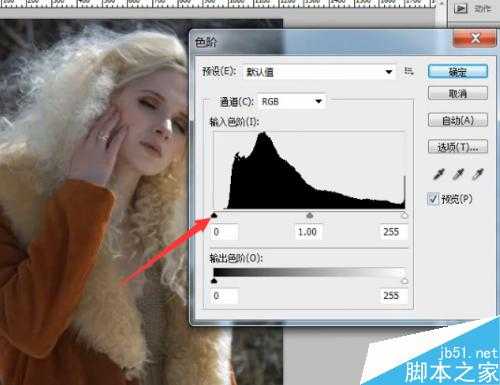Close the 色阶 Levels dialog
500x385 pixels.
[475, 38]
